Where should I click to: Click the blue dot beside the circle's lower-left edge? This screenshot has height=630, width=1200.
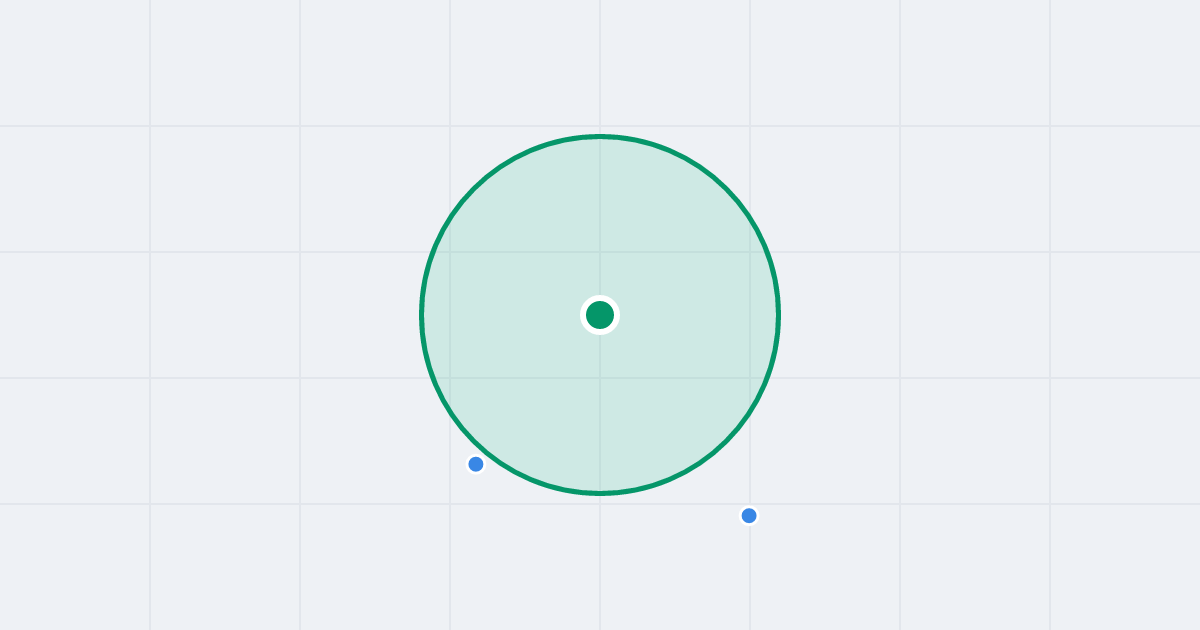[x=476, y=464]
